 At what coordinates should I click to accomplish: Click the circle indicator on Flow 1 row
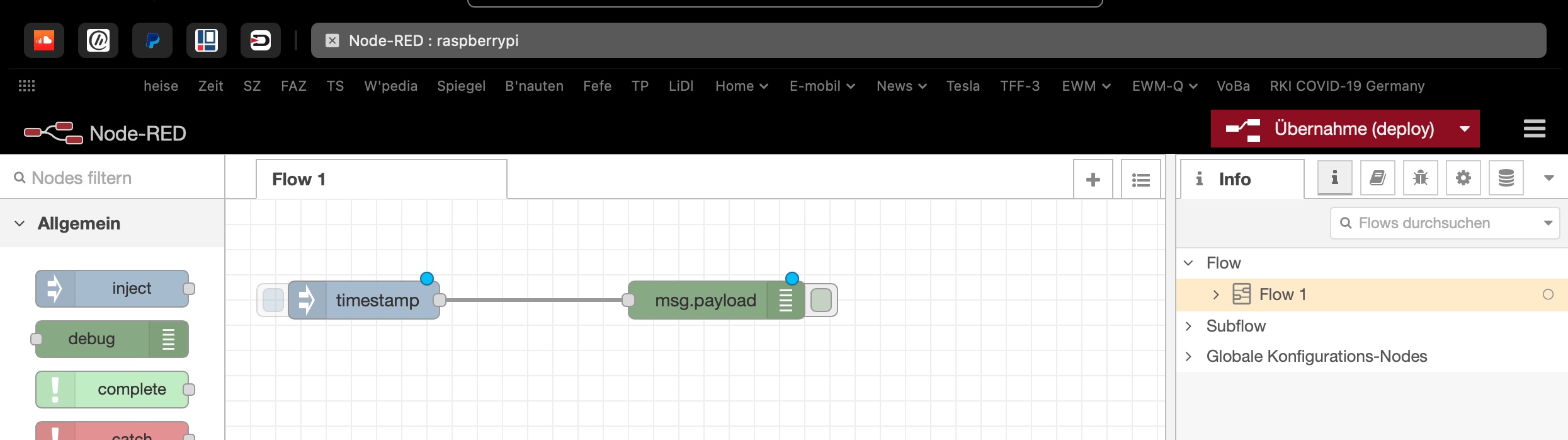[1548, 294]
